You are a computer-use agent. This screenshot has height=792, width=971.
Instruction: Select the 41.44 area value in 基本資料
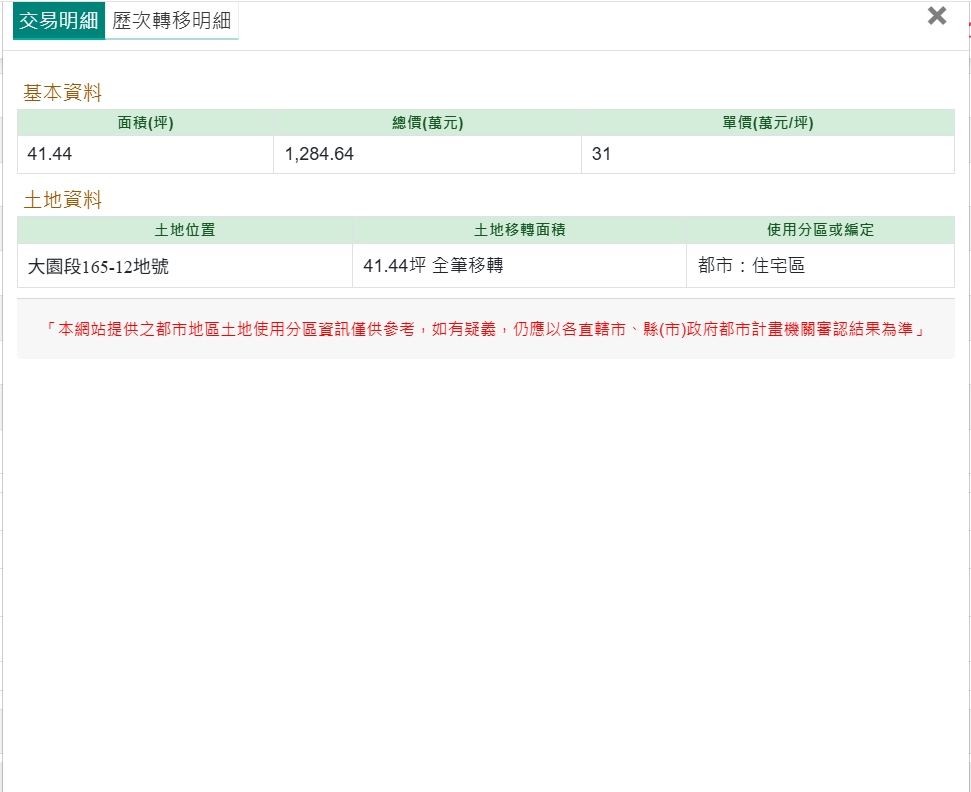pyautogui.click(x=50, y=154)
